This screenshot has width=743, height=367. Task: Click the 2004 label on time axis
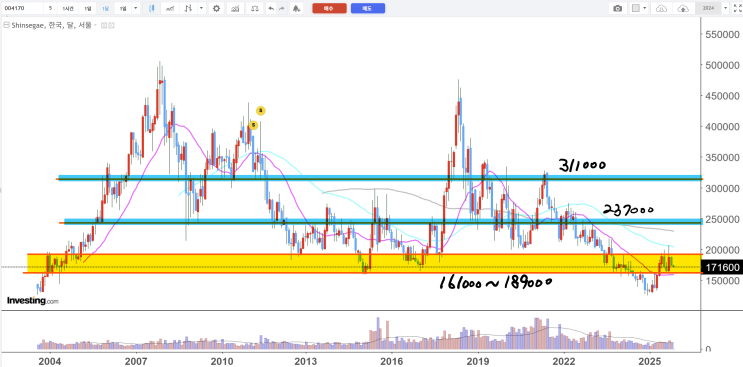(50, 361)
